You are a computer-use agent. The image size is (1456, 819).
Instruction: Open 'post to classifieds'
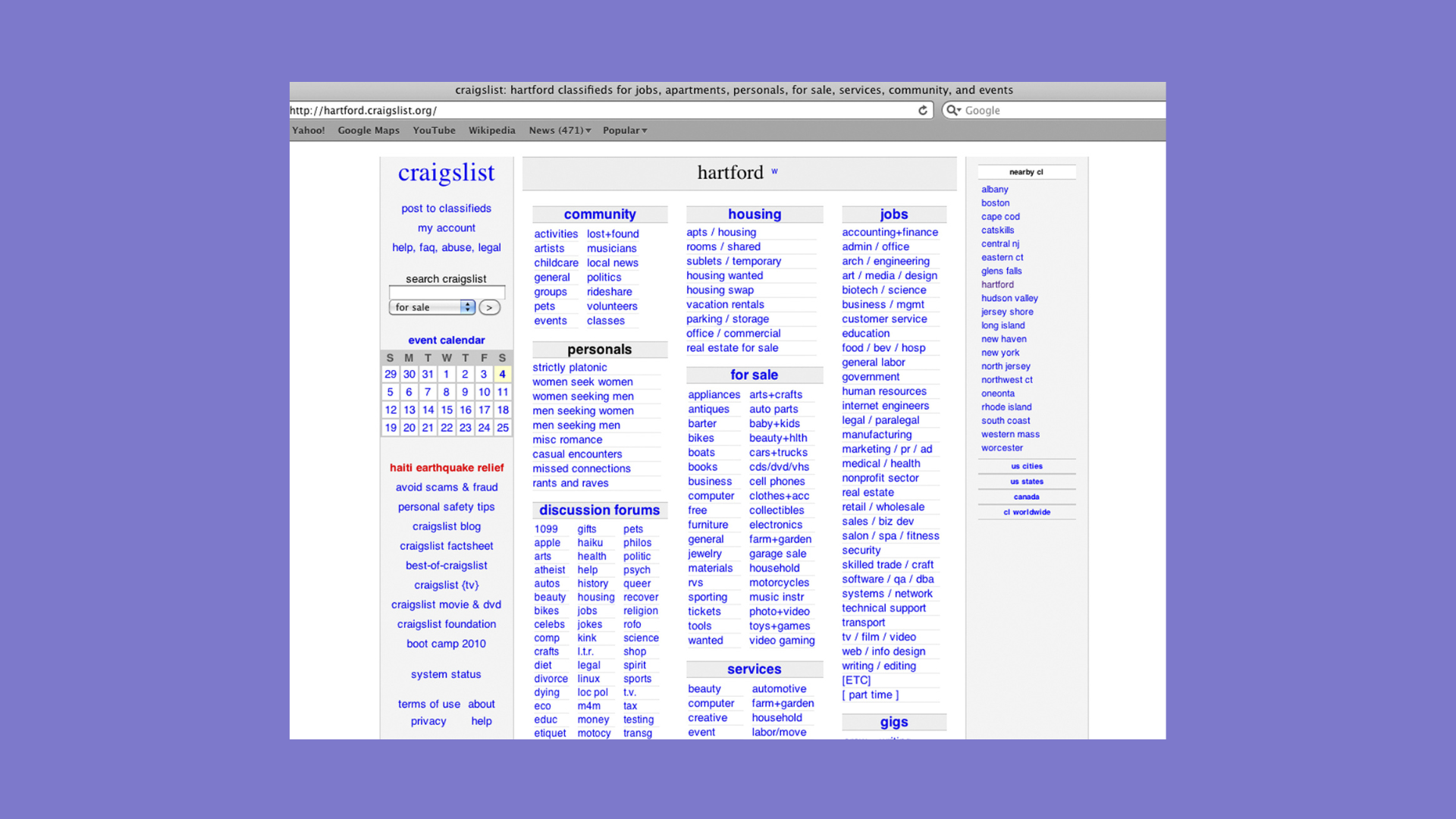click(446, 208)
